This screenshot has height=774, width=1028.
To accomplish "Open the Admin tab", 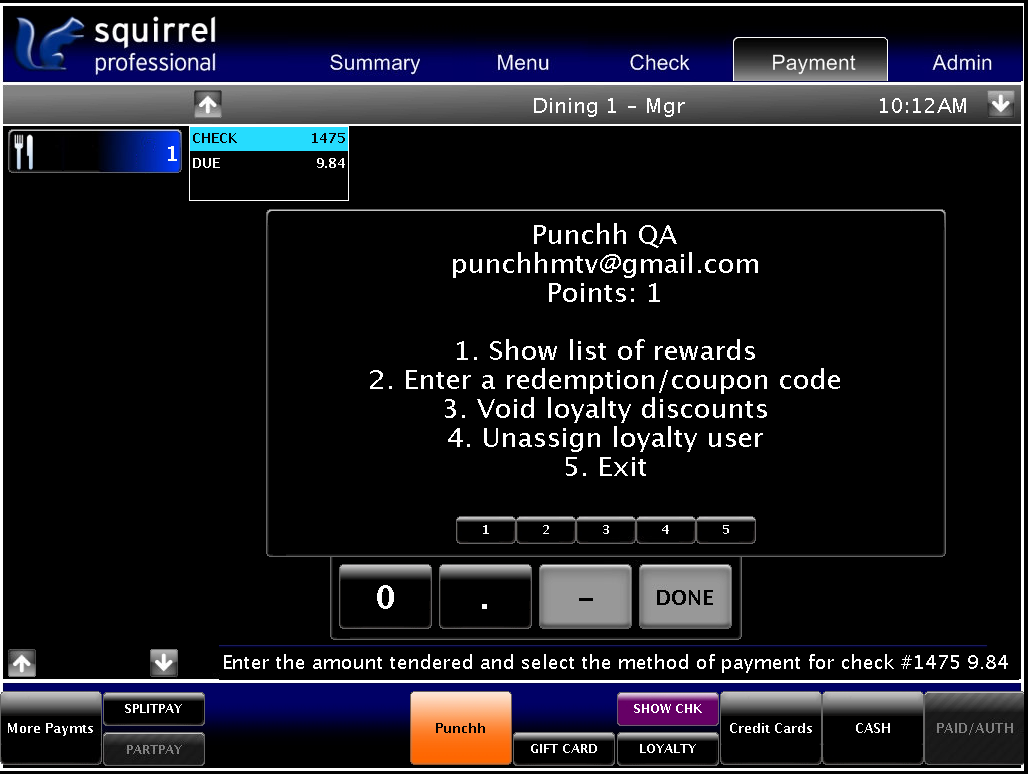I will pos(962,62).
